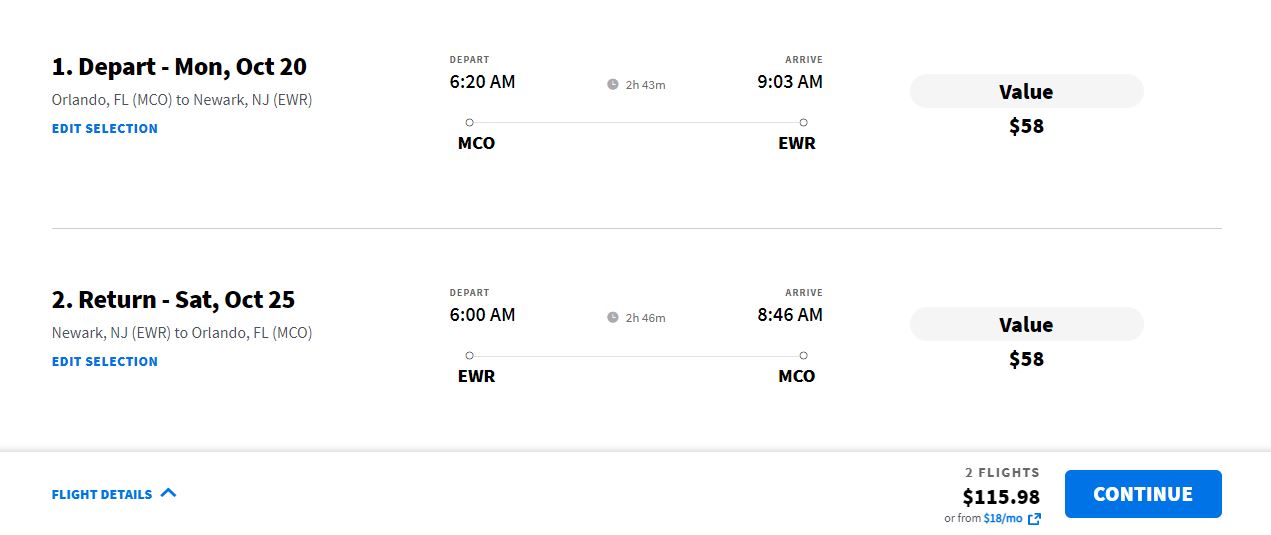Continue to the next booking step

pyautogui.click(x=1143, y=494)
